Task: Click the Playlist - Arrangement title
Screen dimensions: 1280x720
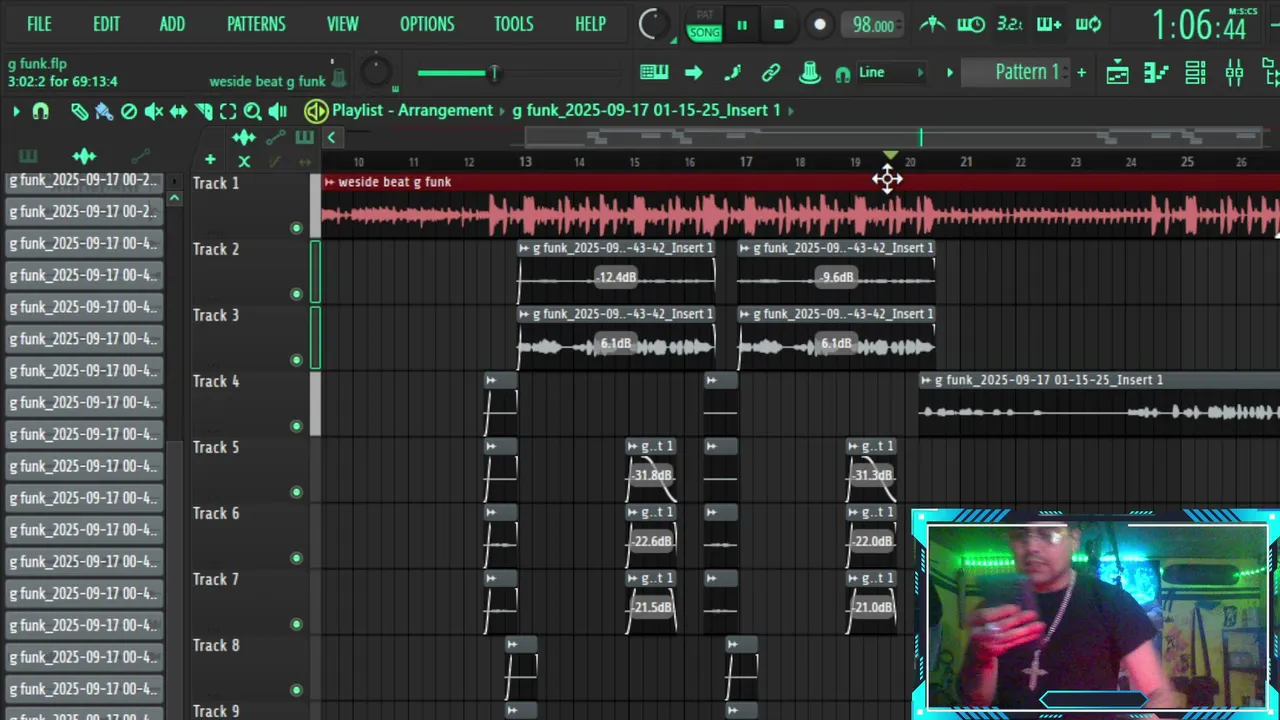Action: coord(412,111)
